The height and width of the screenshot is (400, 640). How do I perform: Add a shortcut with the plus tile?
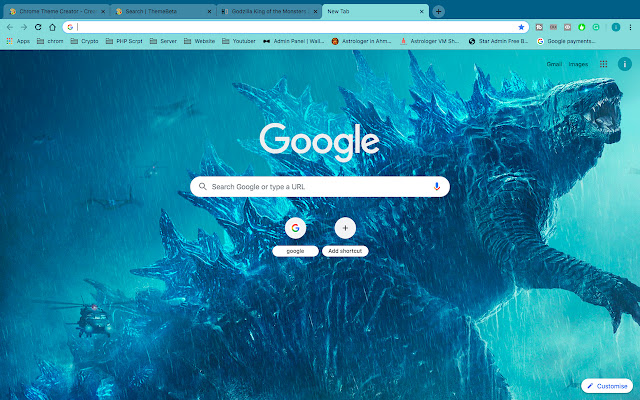click(x=345, y=237)
